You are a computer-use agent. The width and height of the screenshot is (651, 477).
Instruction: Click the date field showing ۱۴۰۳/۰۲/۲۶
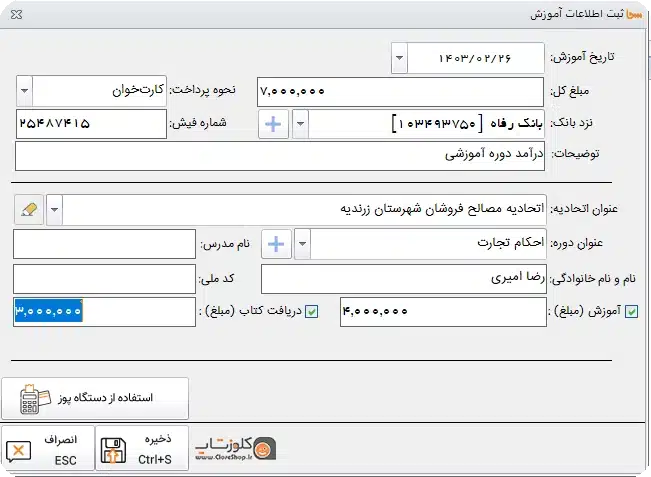pos(475,58)
